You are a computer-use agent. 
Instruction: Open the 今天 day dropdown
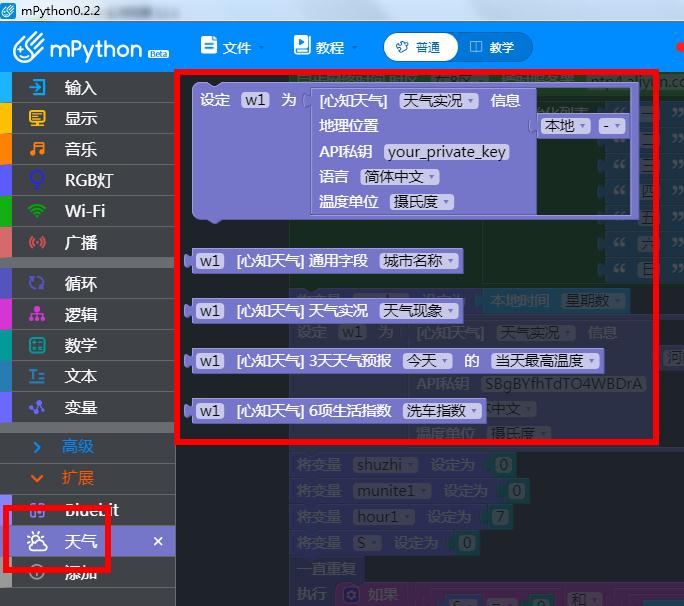[x=427, y=361]
